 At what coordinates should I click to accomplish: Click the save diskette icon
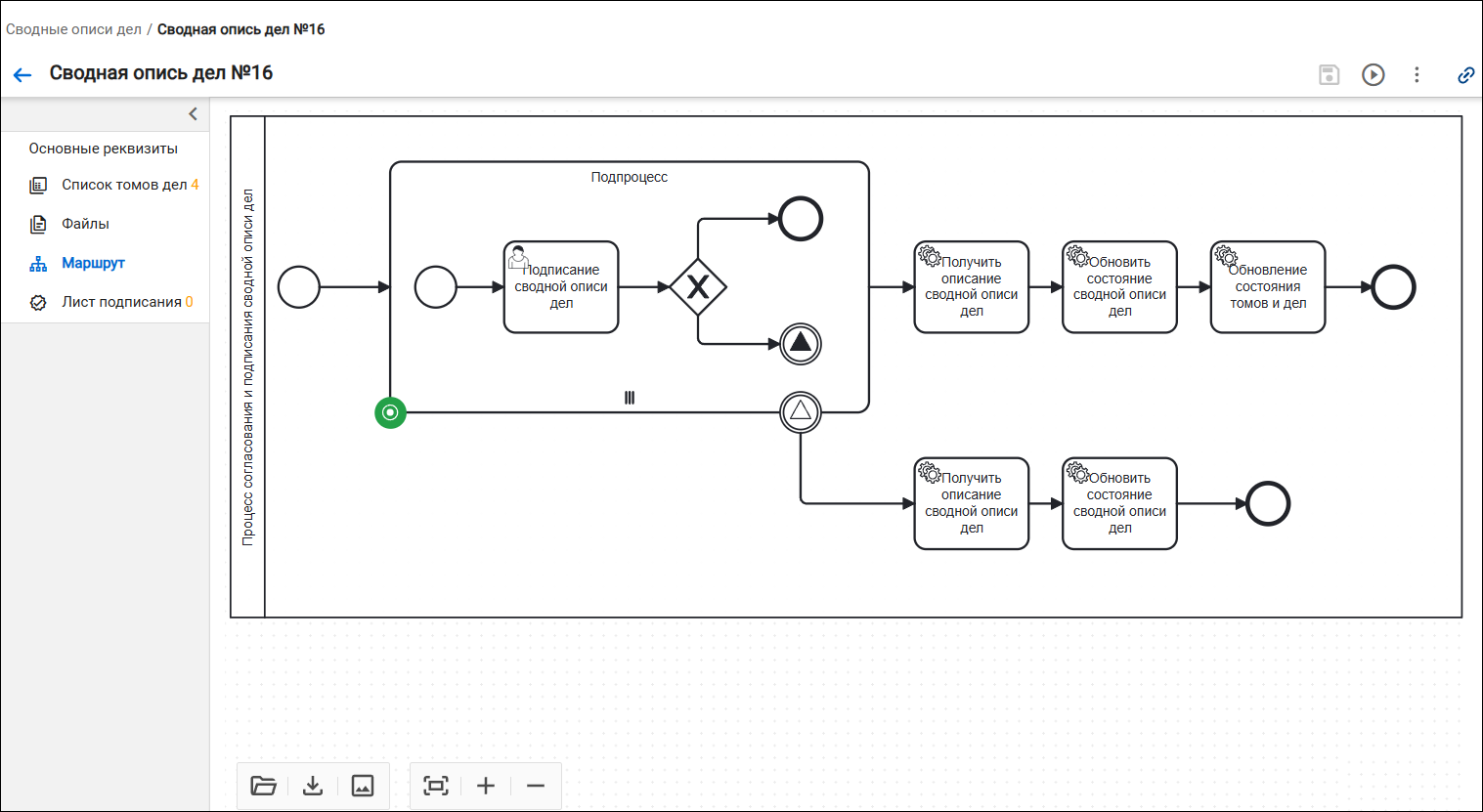pos(1329,74)
